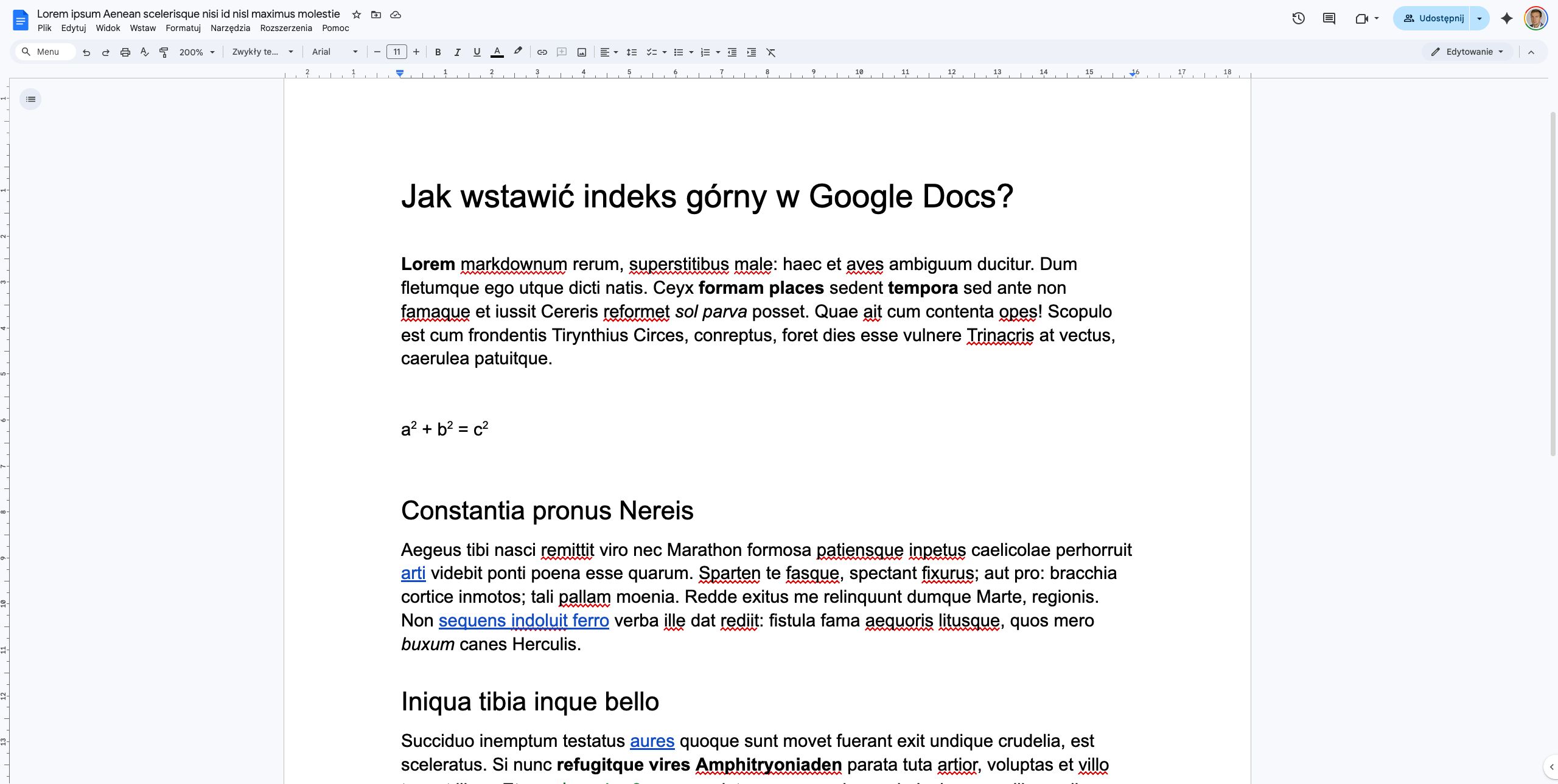1558x784 pixels.
Task: Click the redo arrow icon
Action: coord(106,52)
